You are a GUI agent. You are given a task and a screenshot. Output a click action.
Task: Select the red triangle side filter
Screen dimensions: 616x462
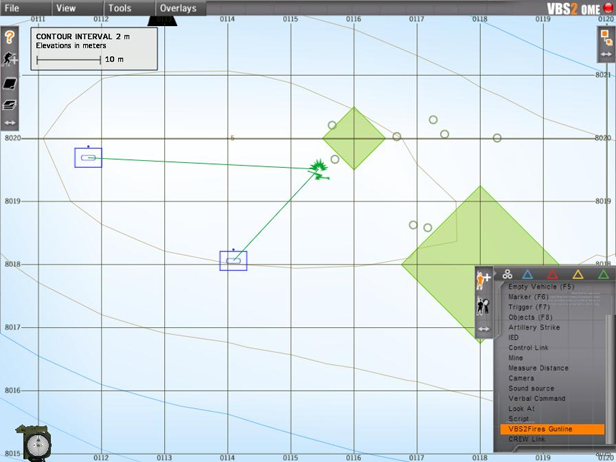coord(552,275)
